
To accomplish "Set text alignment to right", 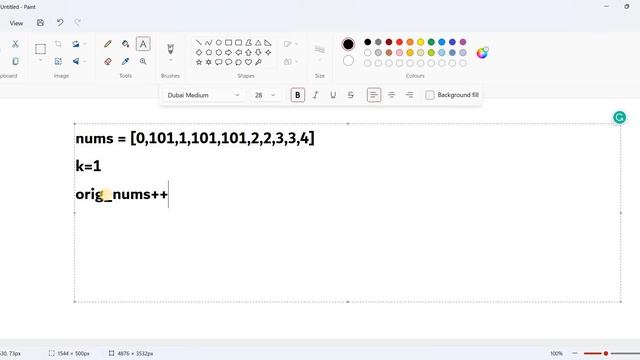I will click(409, 95).
